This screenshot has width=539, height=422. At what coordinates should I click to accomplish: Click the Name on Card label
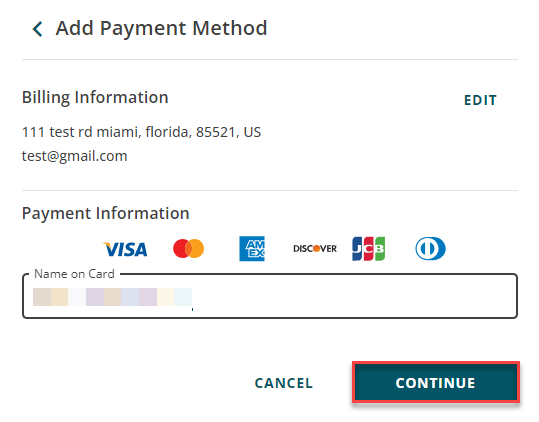tap(74, 274)
